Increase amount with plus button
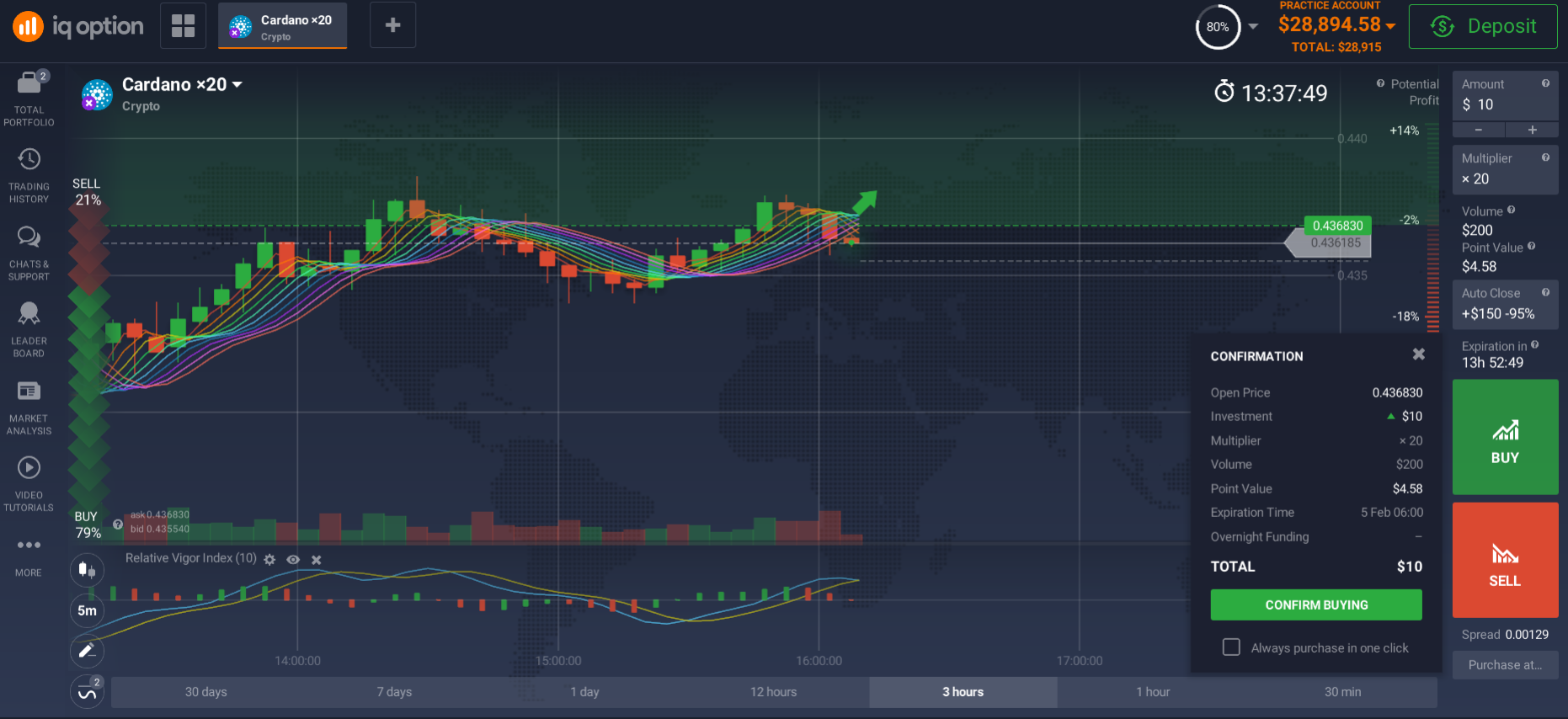The width and height of the screenshot is (1568, 719). (x=1532, y=130)
